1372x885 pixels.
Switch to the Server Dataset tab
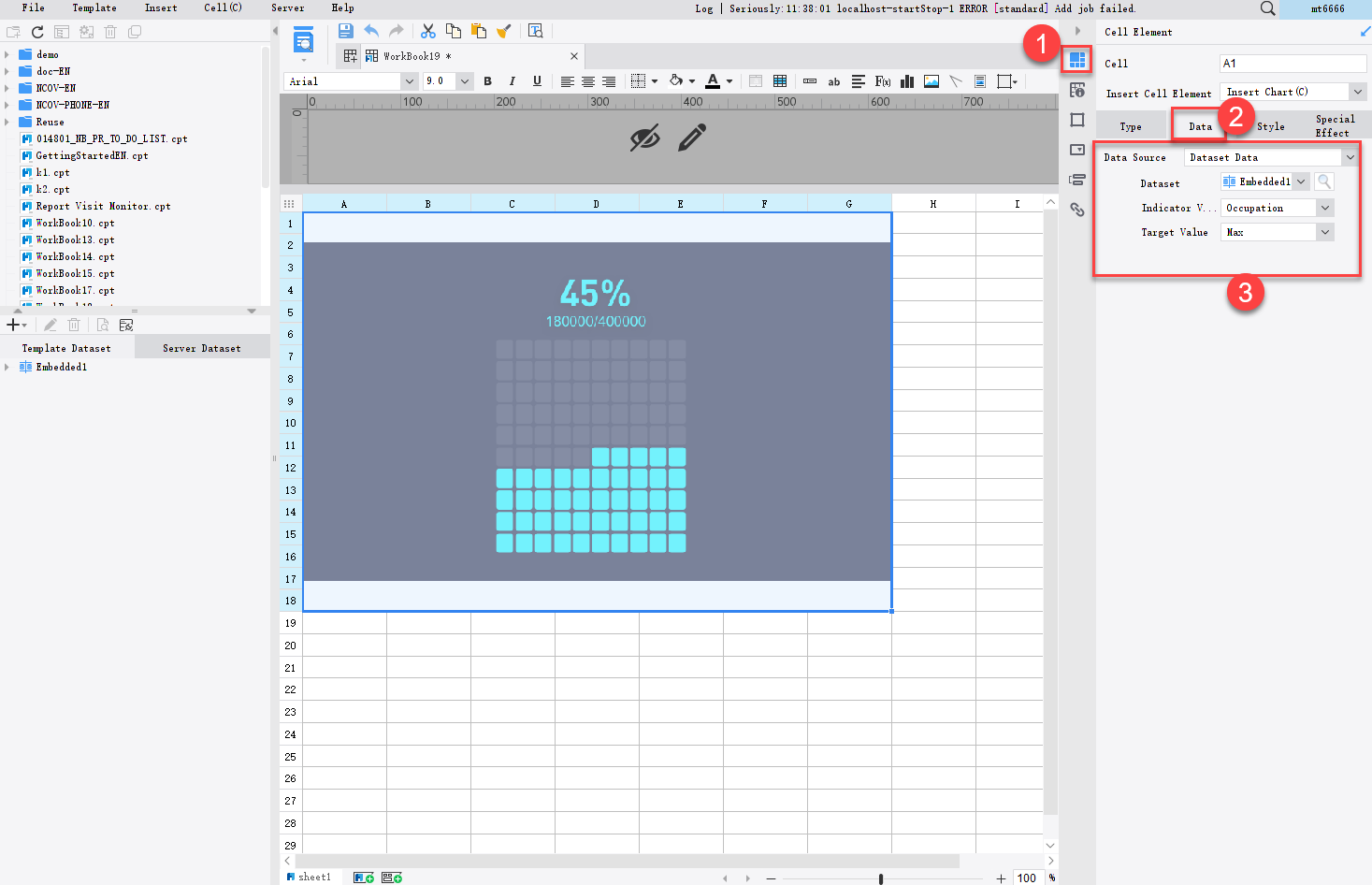coord(201,347)
